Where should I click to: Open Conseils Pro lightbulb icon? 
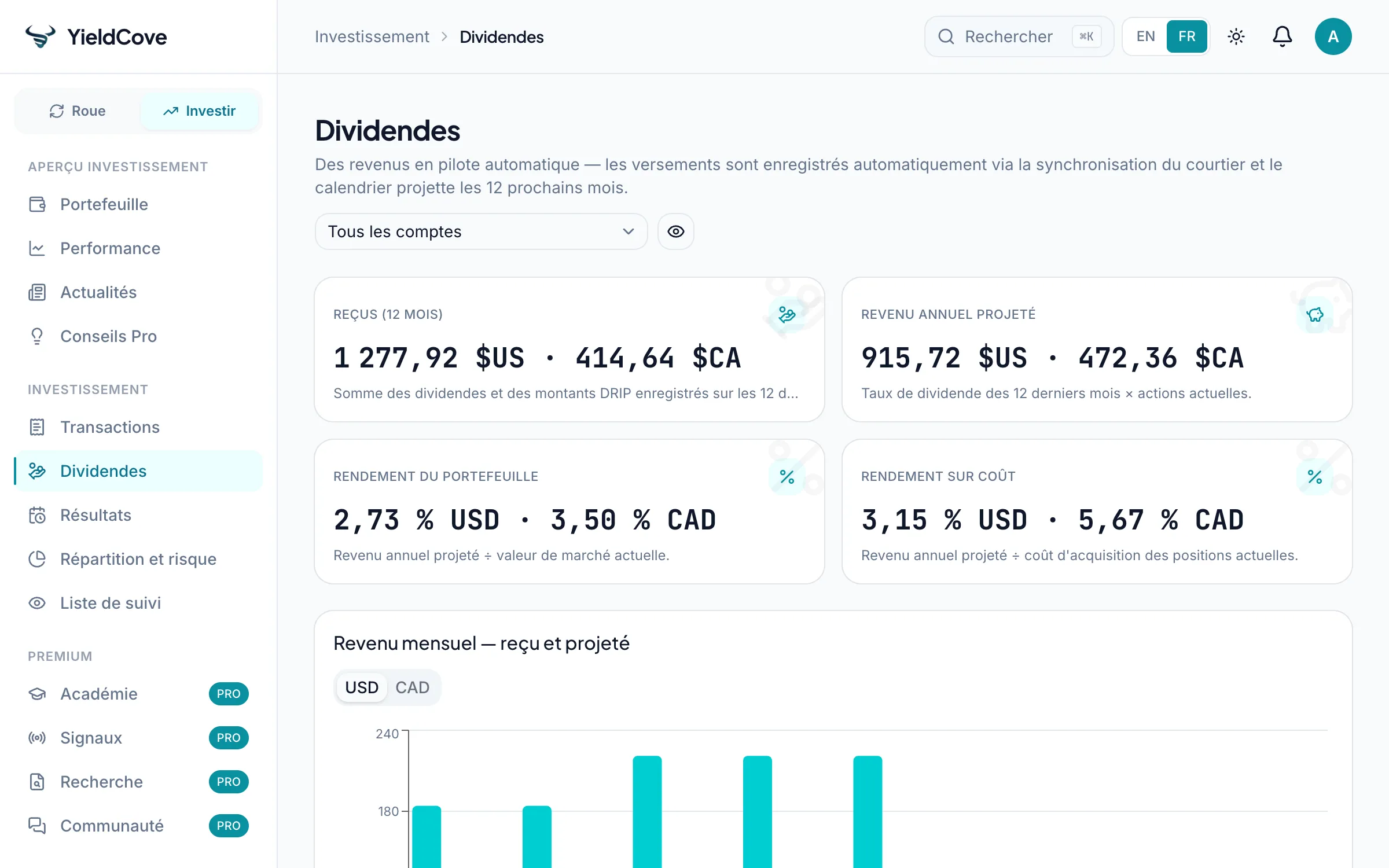tap(37, 336)
